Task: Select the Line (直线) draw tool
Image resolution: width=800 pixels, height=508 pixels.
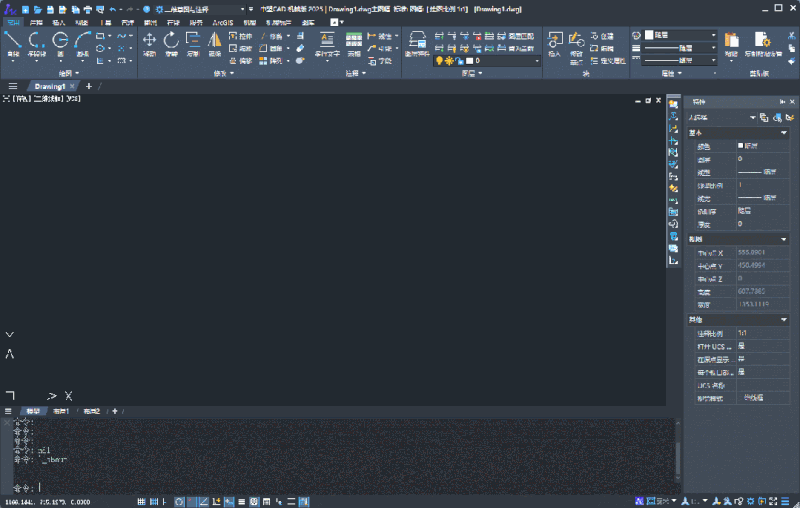Action: tap(13, 43)
